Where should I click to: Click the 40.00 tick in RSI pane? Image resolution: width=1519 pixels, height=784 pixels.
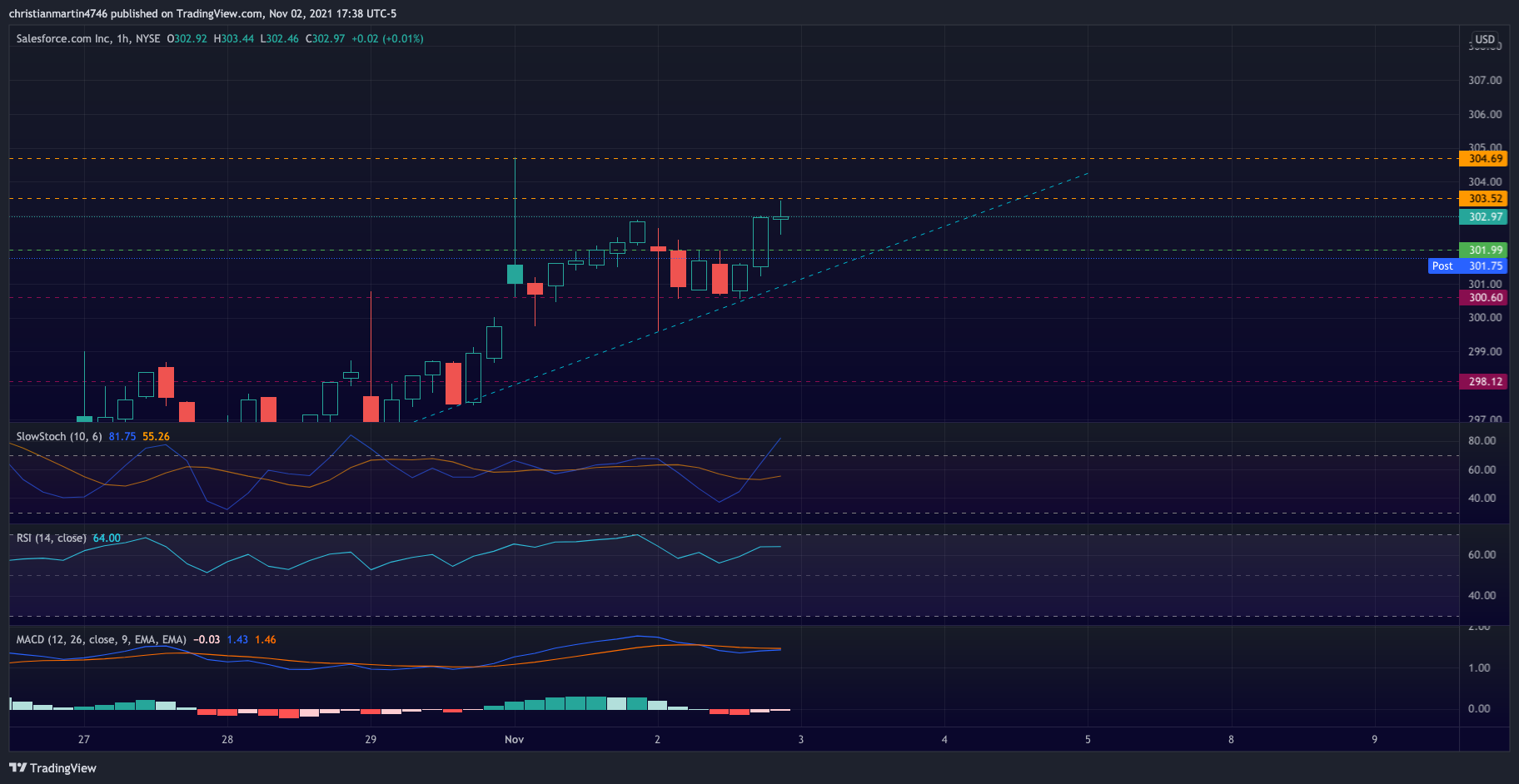(1482, 596)
